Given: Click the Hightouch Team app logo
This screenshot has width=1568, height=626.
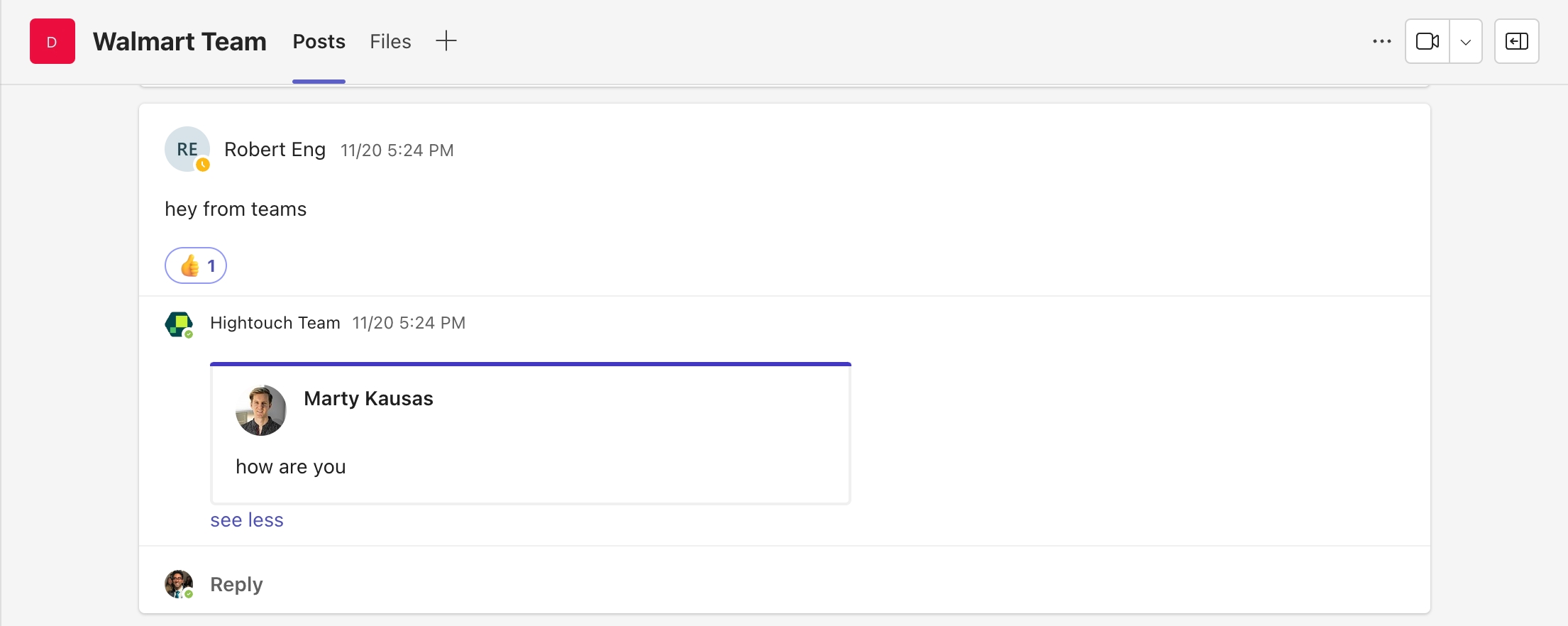Looking at the screenshot, I should point(179,324).
